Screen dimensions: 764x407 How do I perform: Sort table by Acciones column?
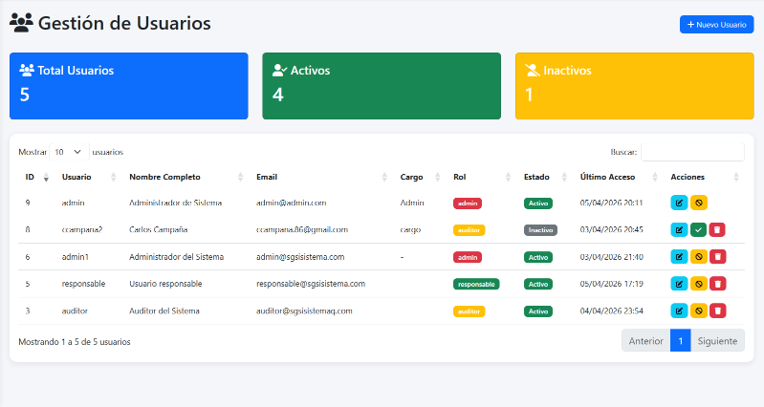click(x=704, y=177)
